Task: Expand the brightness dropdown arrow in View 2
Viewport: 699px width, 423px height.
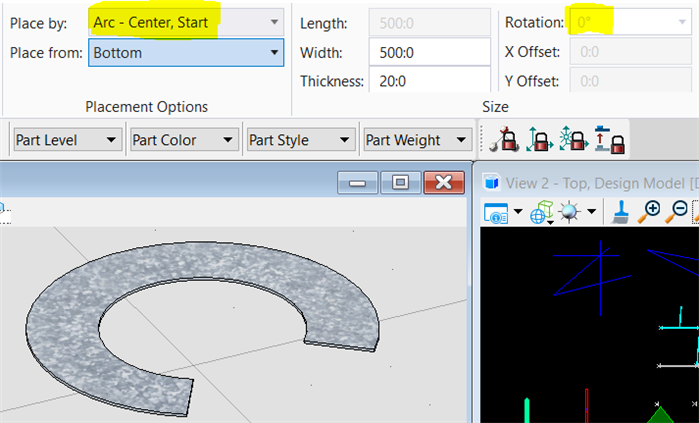Action: coord(592,211)
